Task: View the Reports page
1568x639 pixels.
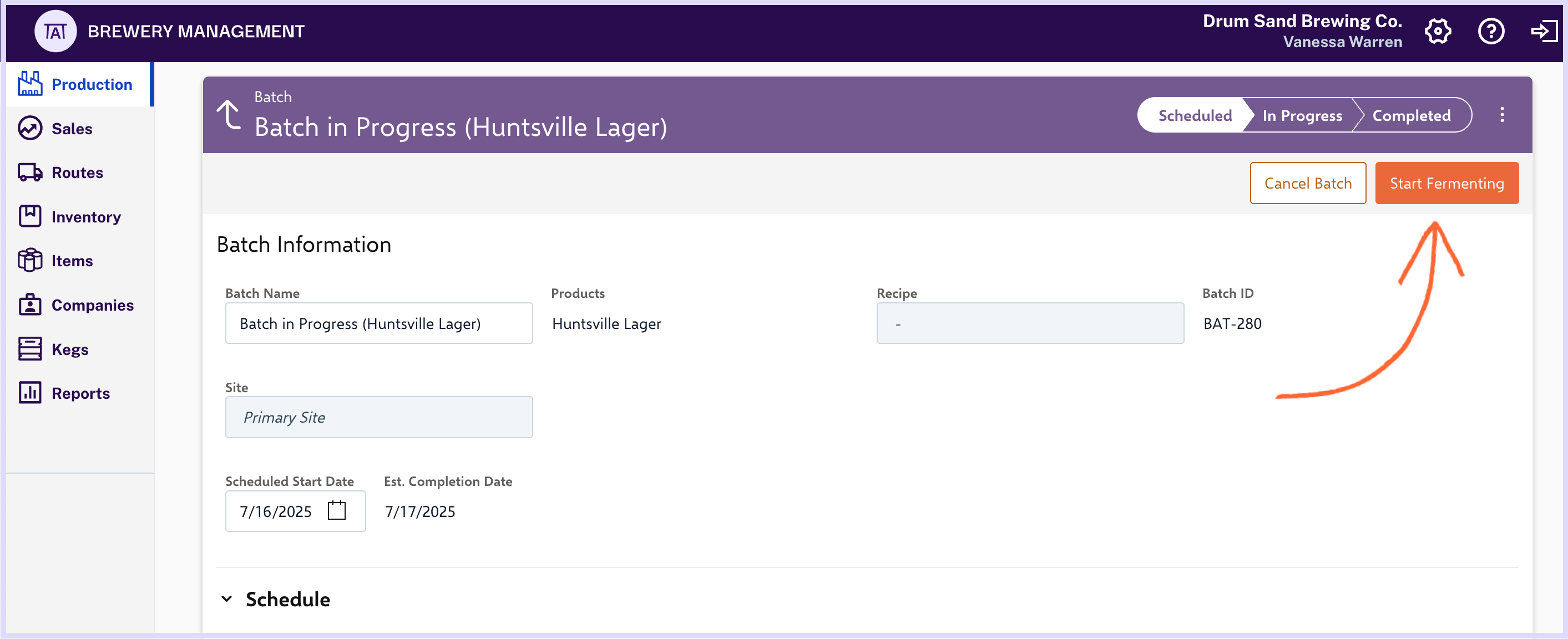Action: (80, 393)
